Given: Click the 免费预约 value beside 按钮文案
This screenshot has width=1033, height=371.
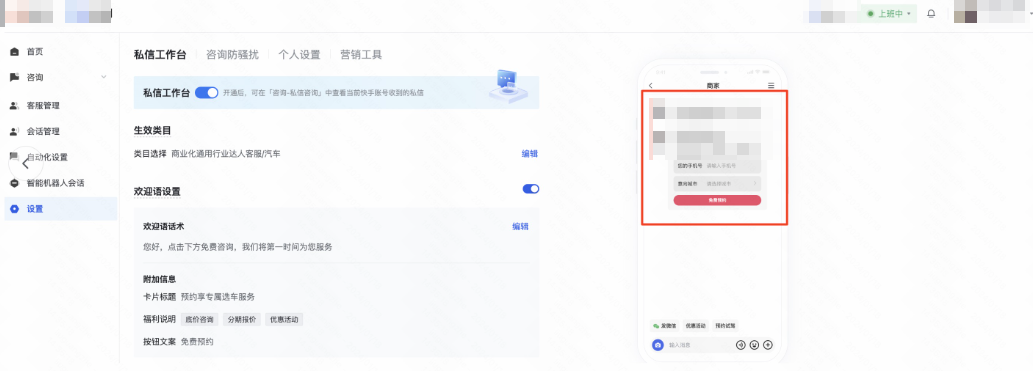Looking at the screenshot, I should click(x=197, y=342).
